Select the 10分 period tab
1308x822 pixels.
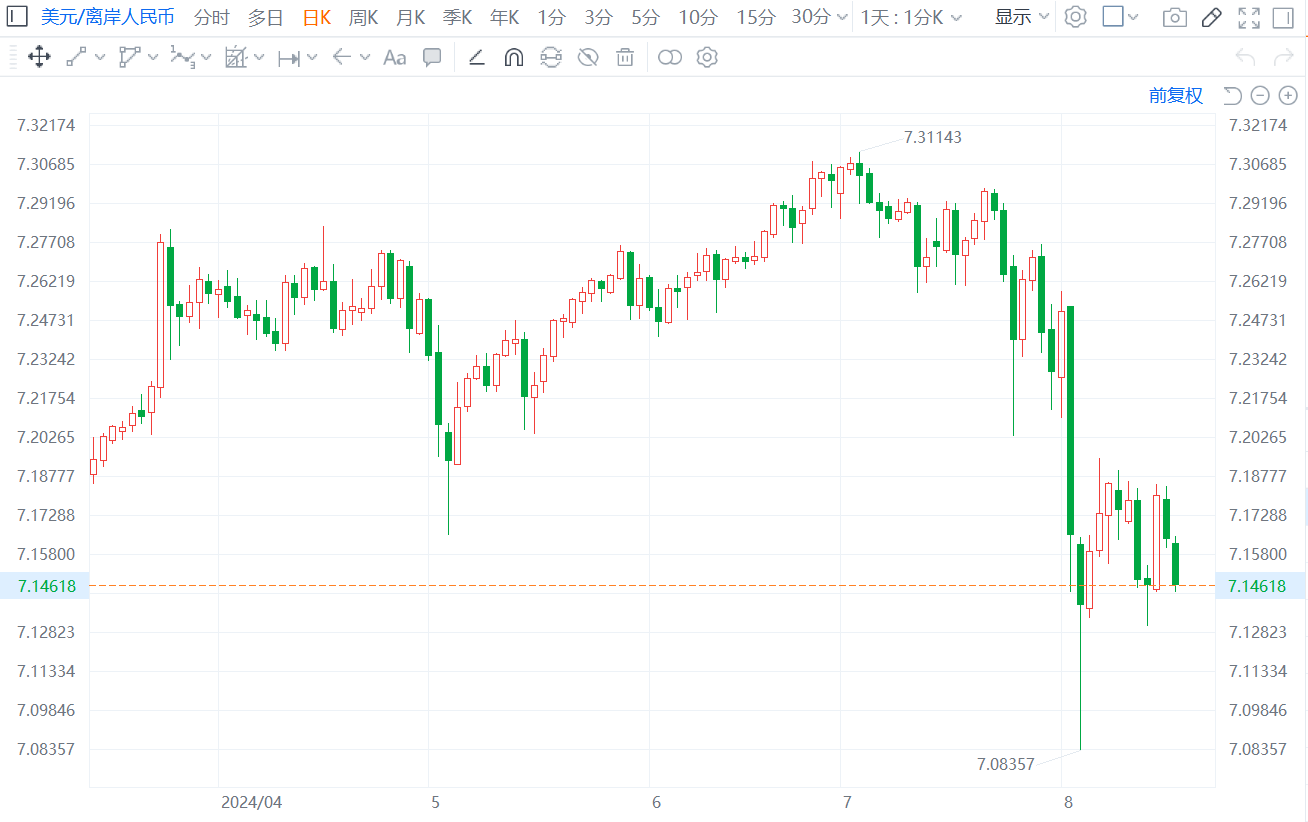[x=698, y=17]
